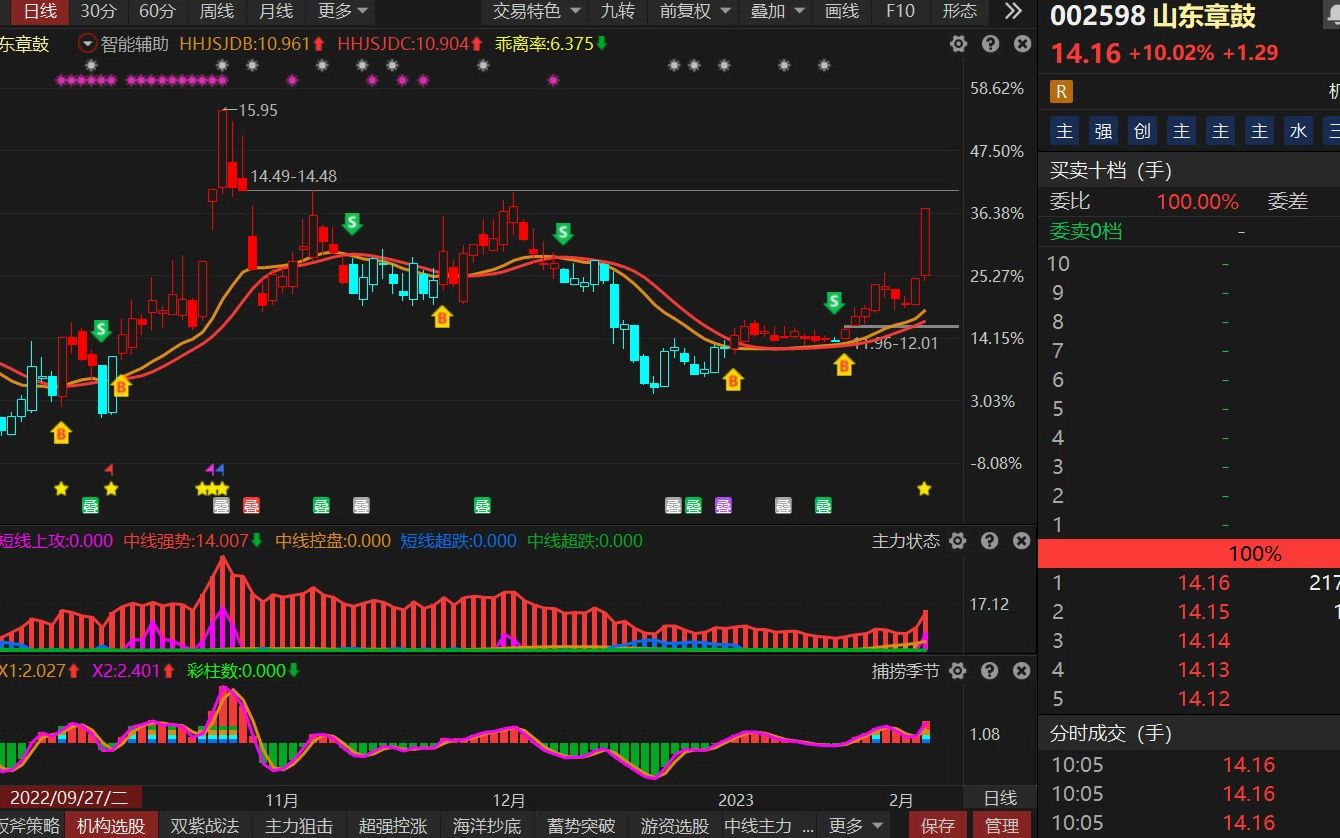Close the 捕捞季节 sub-panel

point(1021,671)
